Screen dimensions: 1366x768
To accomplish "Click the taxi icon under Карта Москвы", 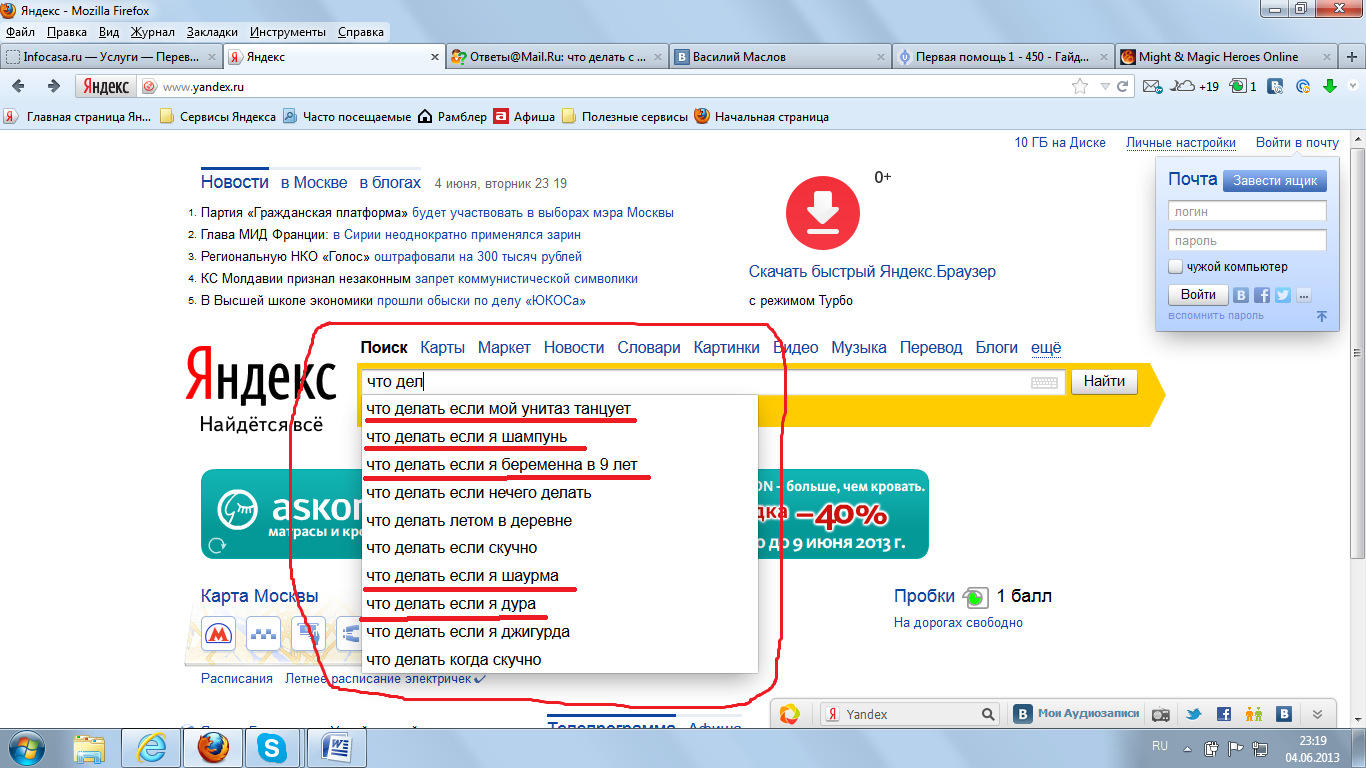I will point(263,633).
